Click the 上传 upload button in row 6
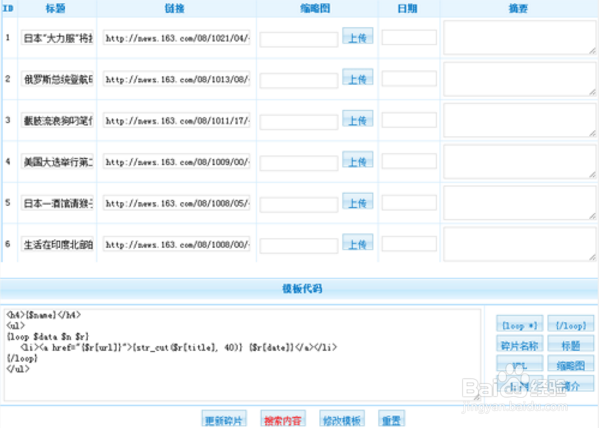The image size is (603, 428). 358,243
